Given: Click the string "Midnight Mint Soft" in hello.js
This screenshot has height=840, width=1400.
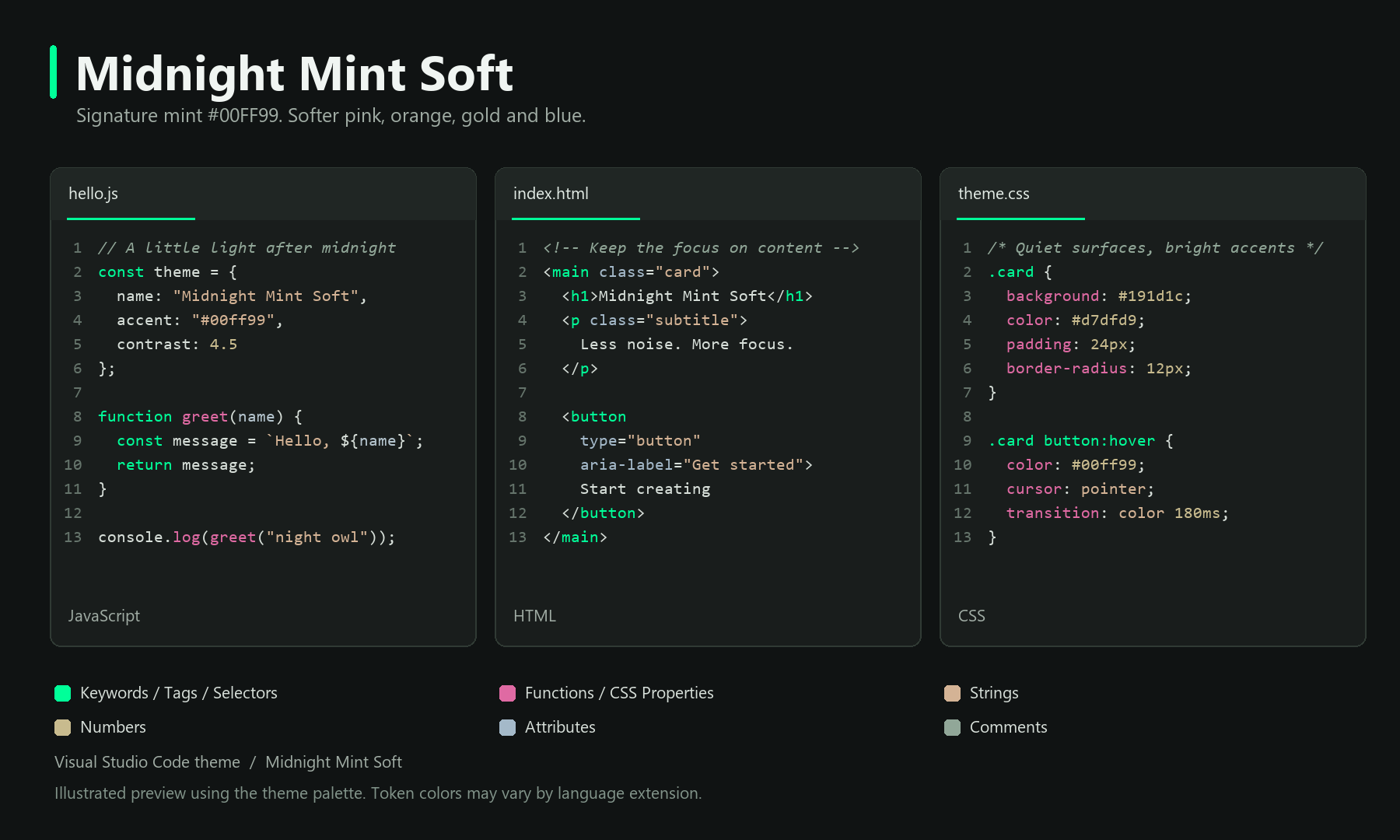Looking at the screenshot, I should 265,296.
